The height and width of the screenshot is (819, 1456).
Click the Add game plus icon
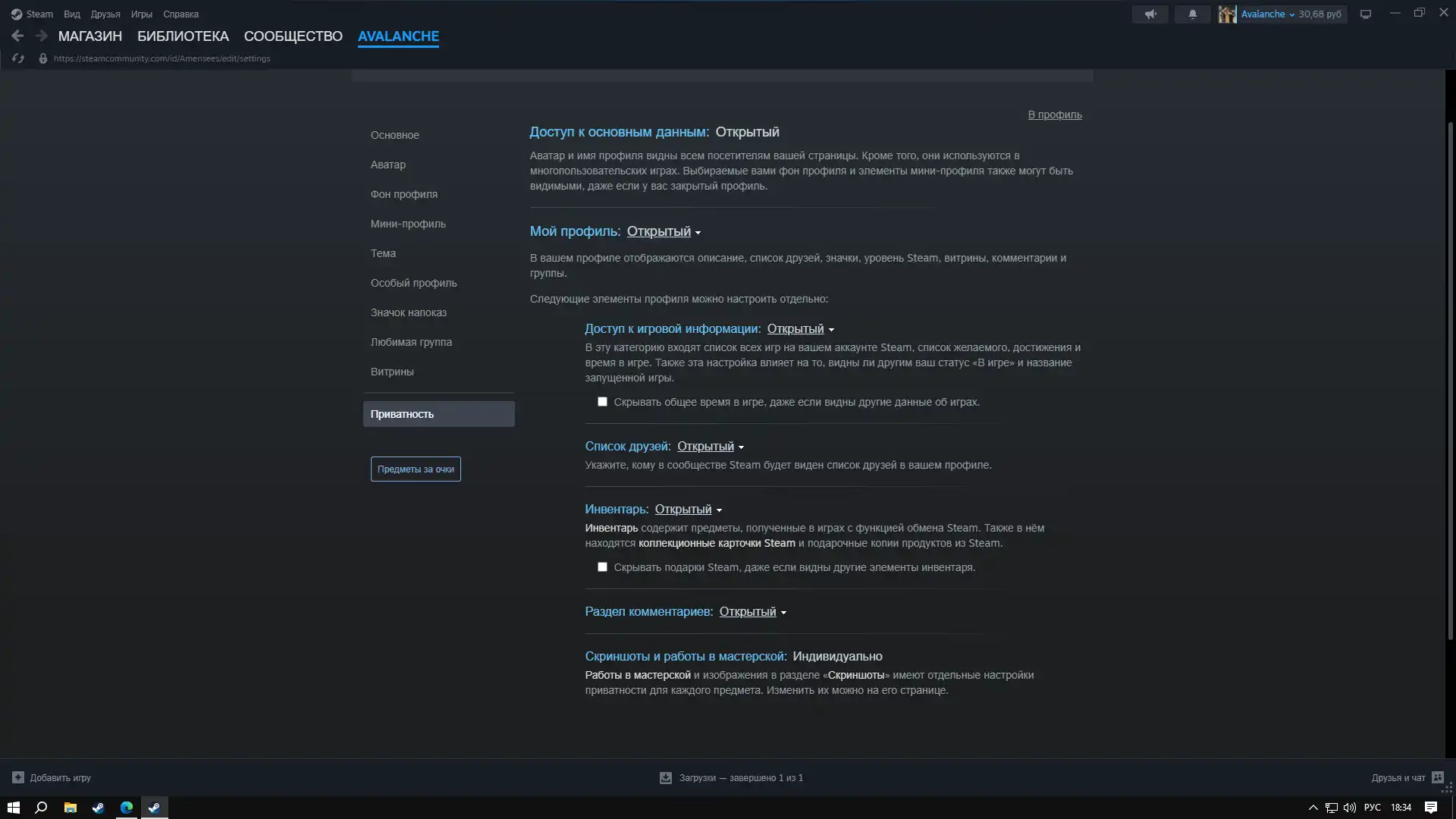pyautogui.click(x=18, y=777)
